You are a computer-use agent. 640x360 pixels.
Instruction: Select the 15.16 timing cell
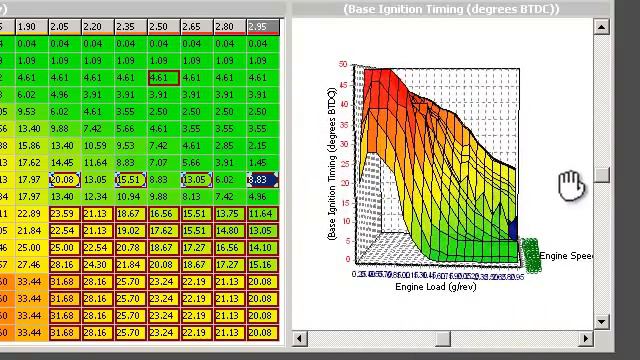tap(263, 265)
